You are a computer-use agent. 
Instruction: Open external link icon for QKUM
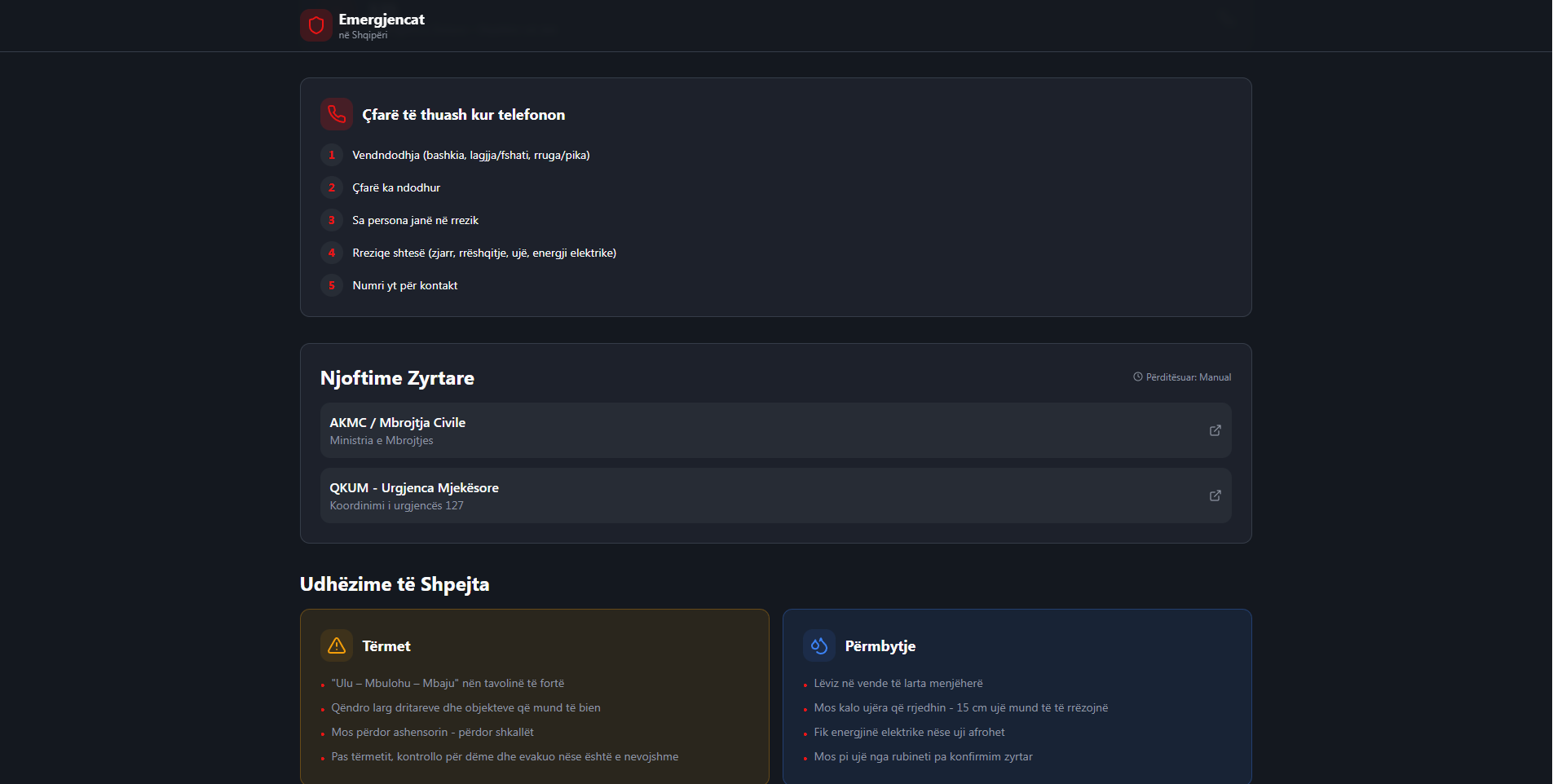point(1215,496)
